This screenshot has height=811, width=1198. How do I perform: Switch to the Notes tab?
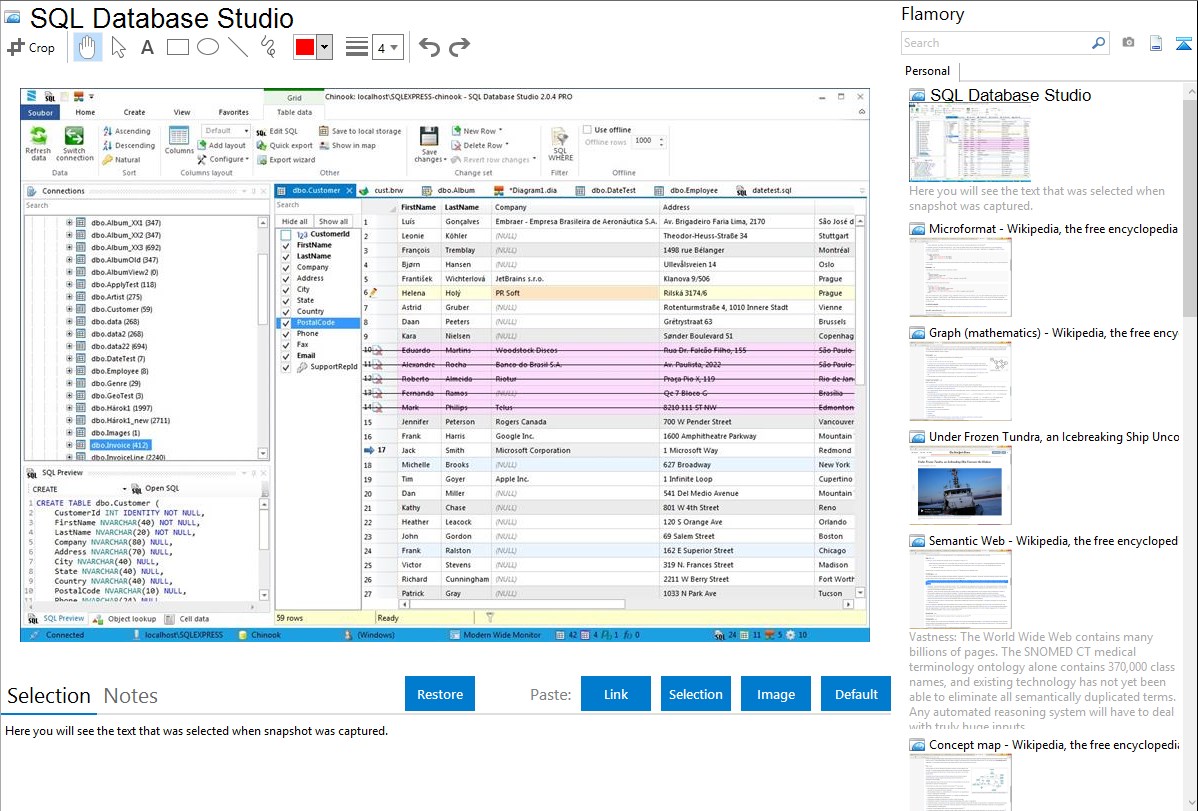pyautogui.click(x=130, y=696)
